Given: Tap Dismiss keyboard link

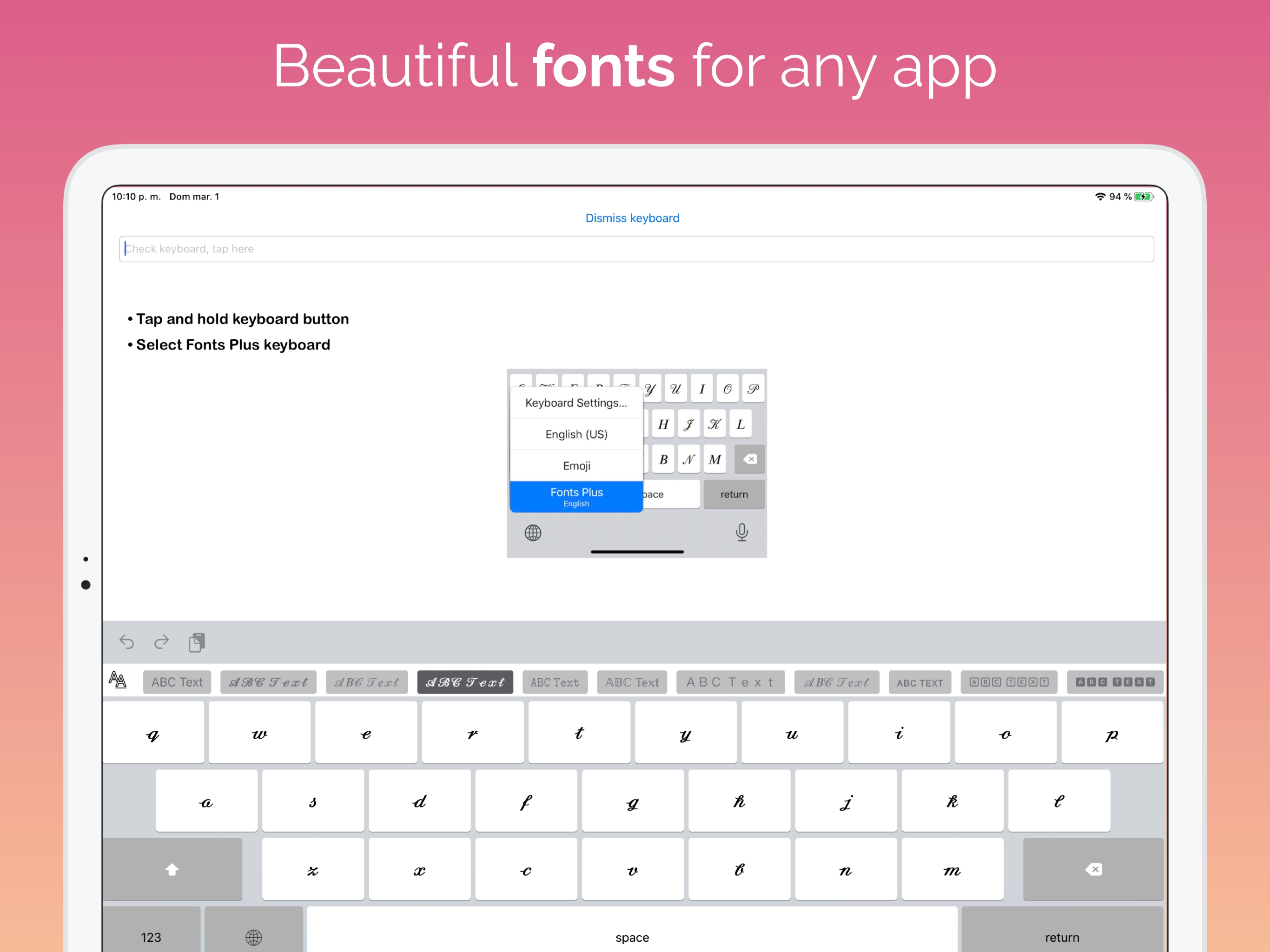Looking at the screenshot, I should [632, 218].
